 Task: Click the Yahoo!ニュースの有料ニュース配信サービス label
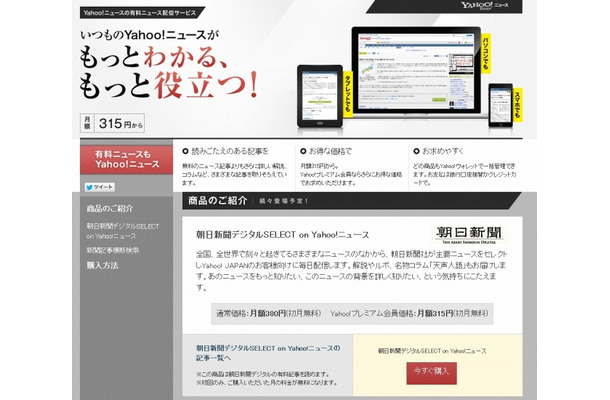pos(140,13)
